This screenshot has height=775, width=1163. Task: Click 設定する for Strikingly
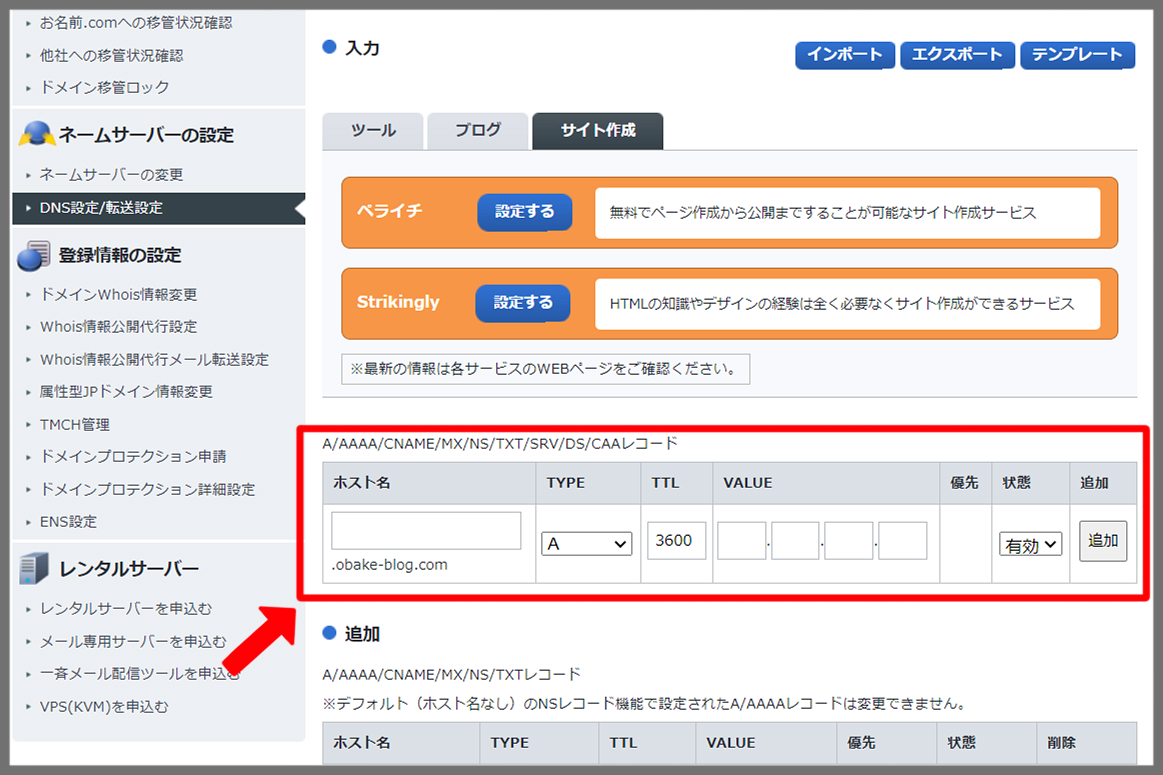(523, 303)
